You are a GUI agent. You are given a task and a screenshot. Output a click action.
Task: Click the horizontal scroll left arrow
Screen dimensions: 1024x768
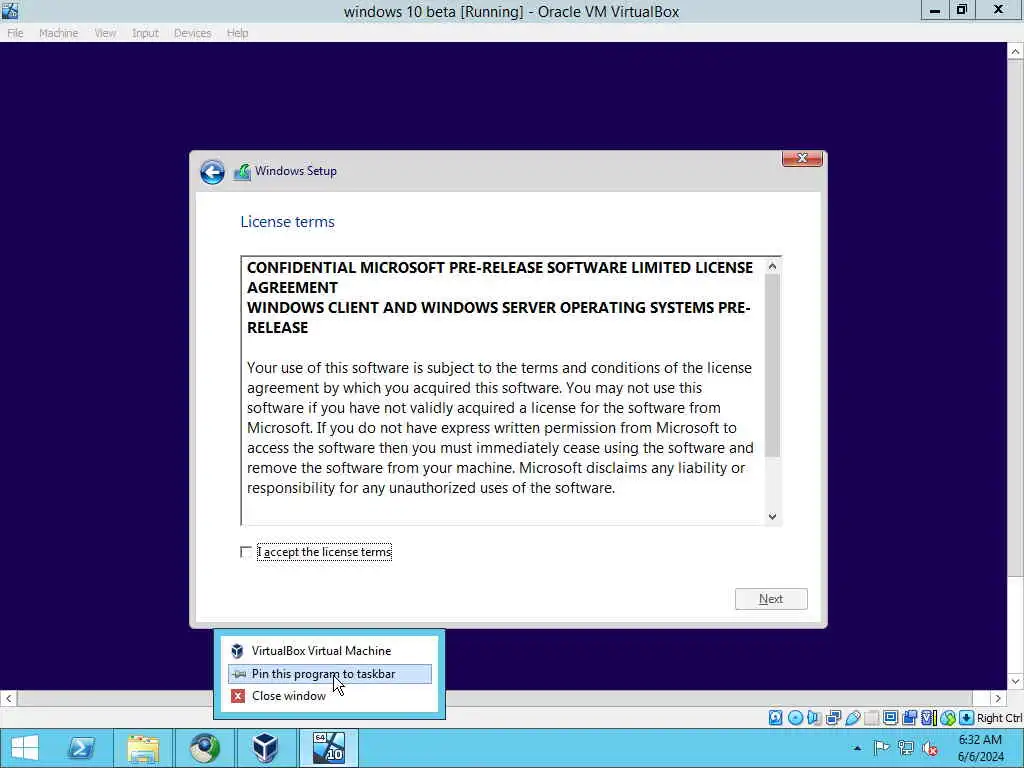coord(8,698)
